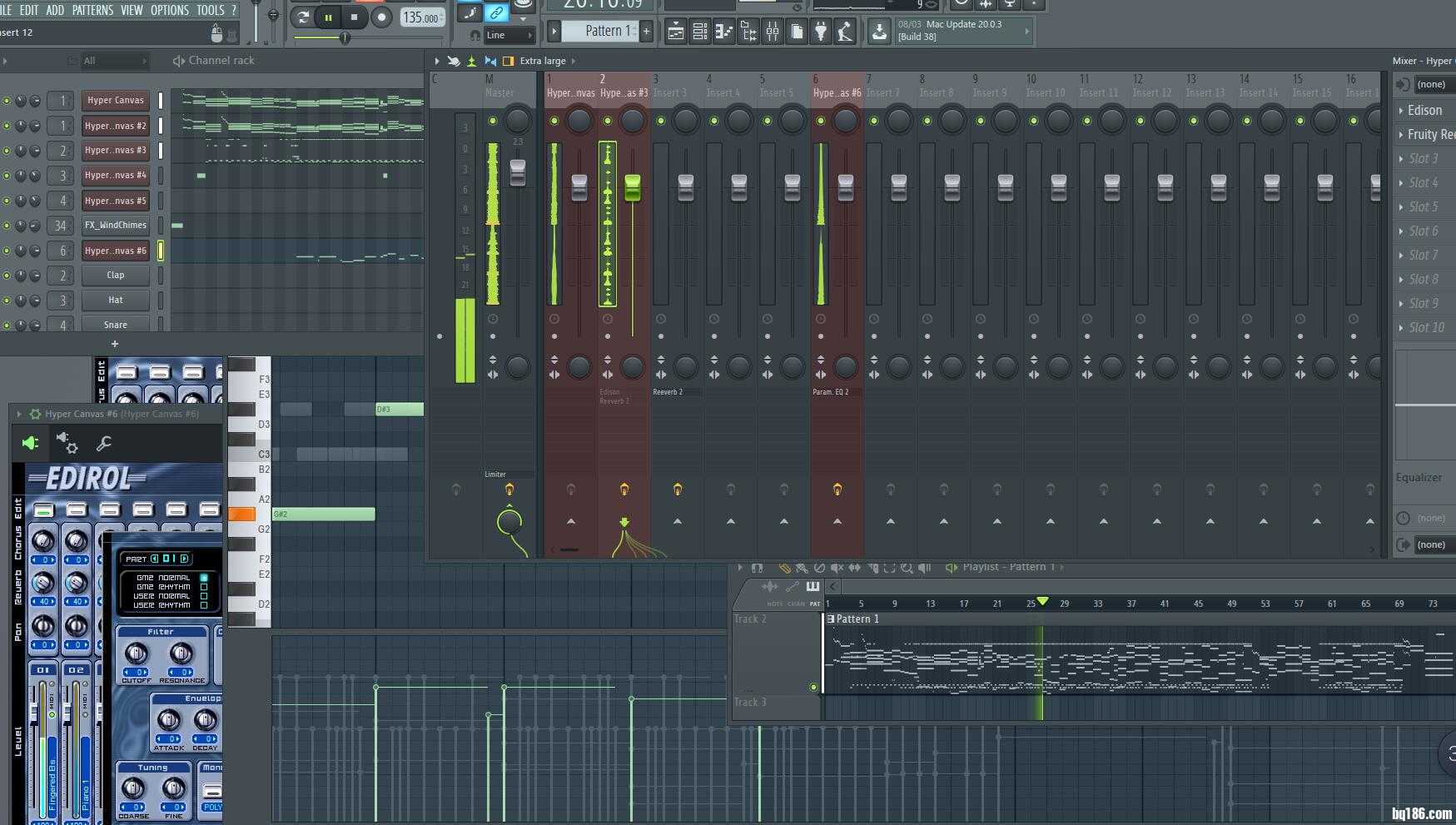Select the Snare channel button
The height and width of the screenshot is (825, 1456).
coord(116,325)
